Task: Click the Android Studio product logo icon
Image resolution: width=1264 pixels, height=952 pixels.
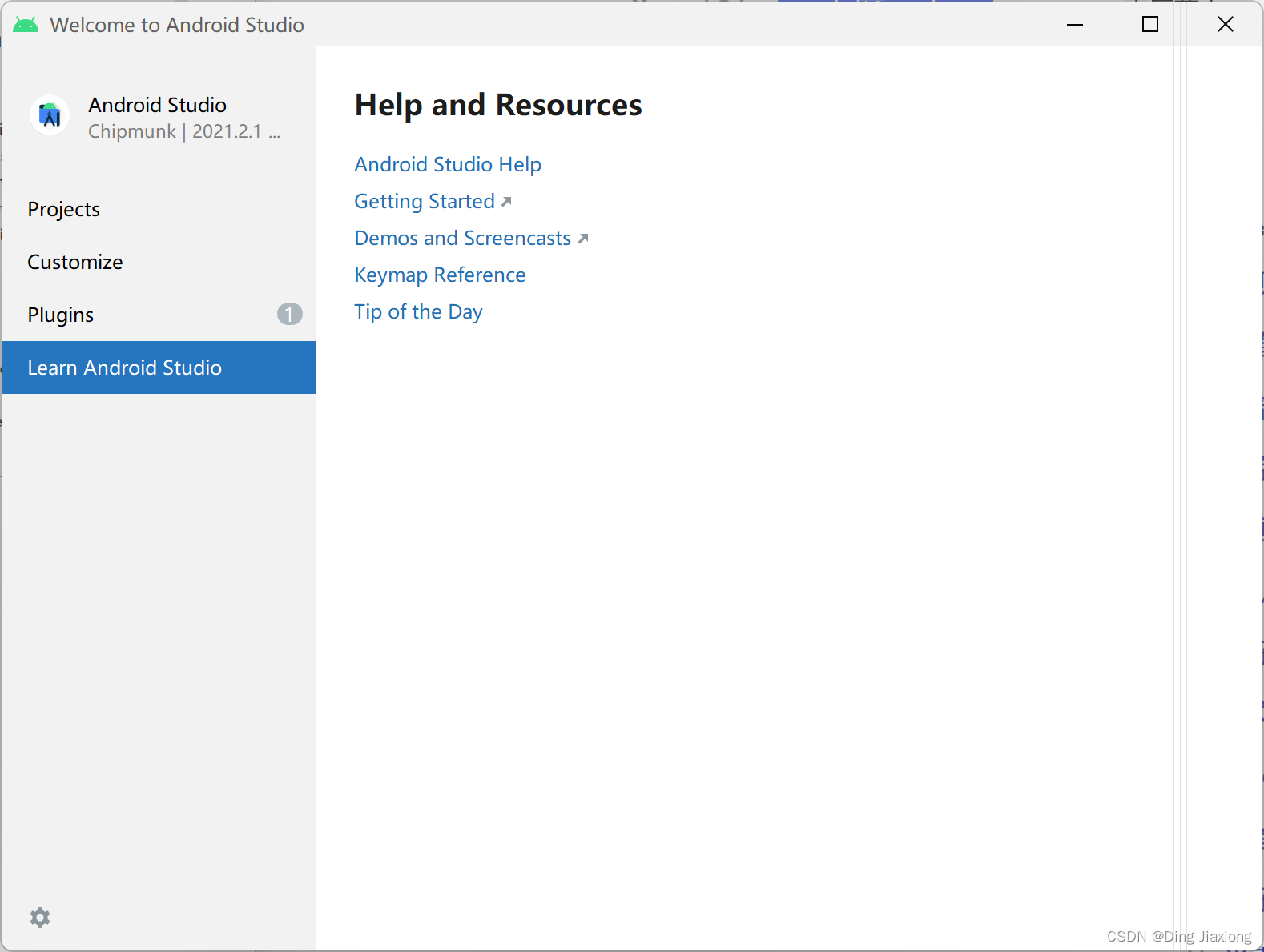Action: [x=50, y=116]
